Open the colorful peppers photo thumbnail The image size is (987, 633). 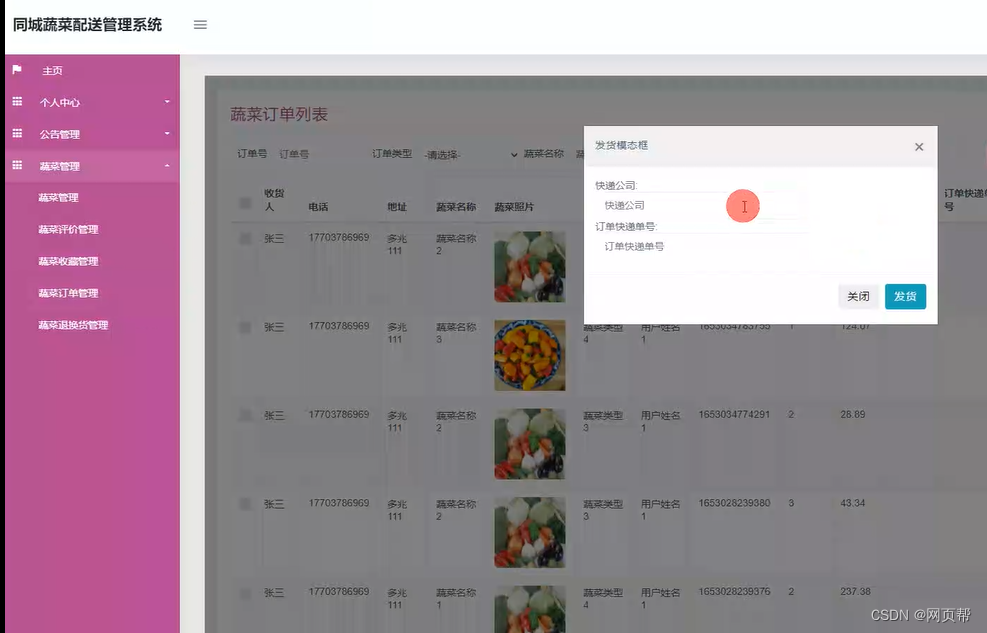529,355
